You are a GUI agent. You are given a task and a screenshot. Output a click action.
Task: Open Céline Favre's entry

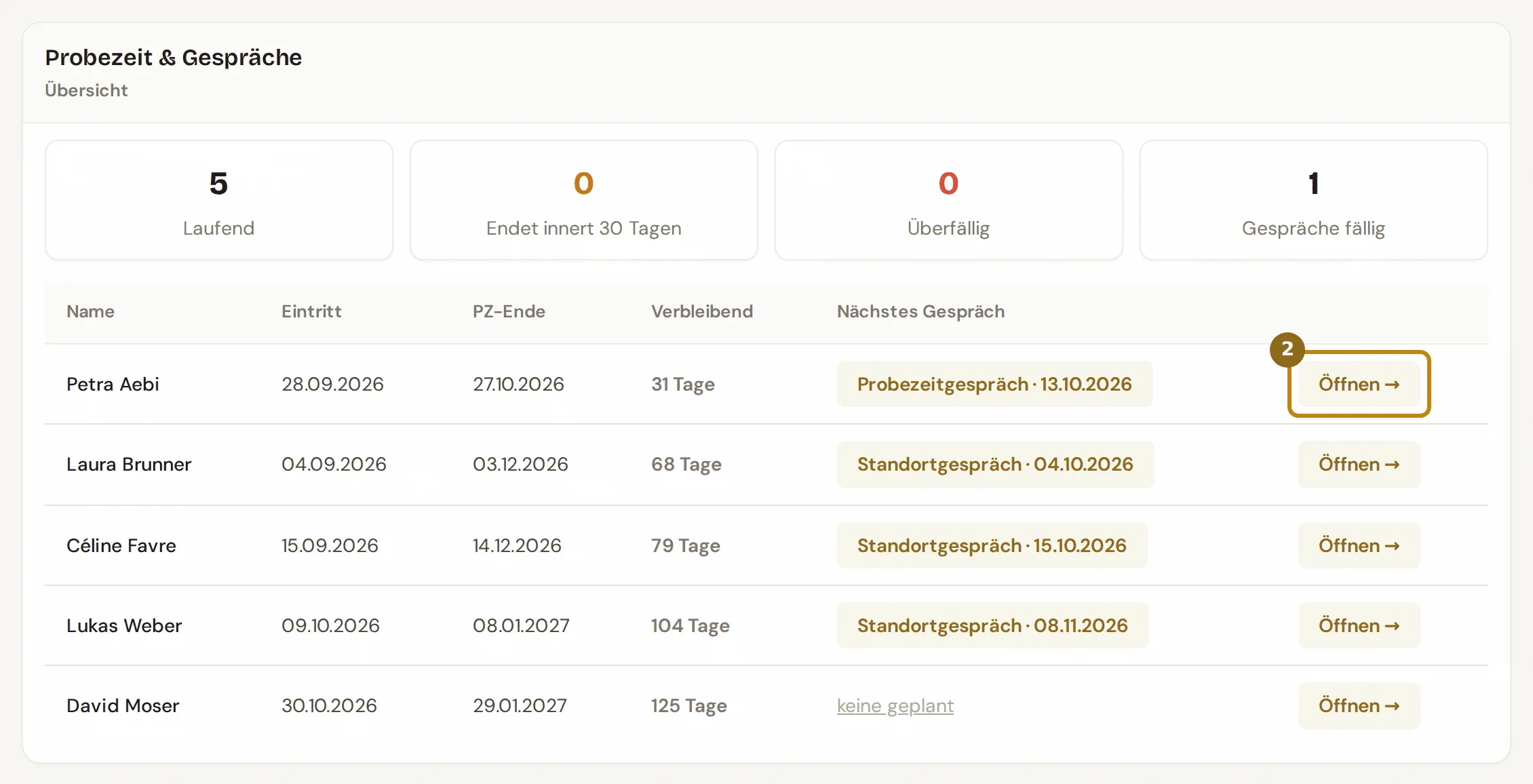[1359, 545]
